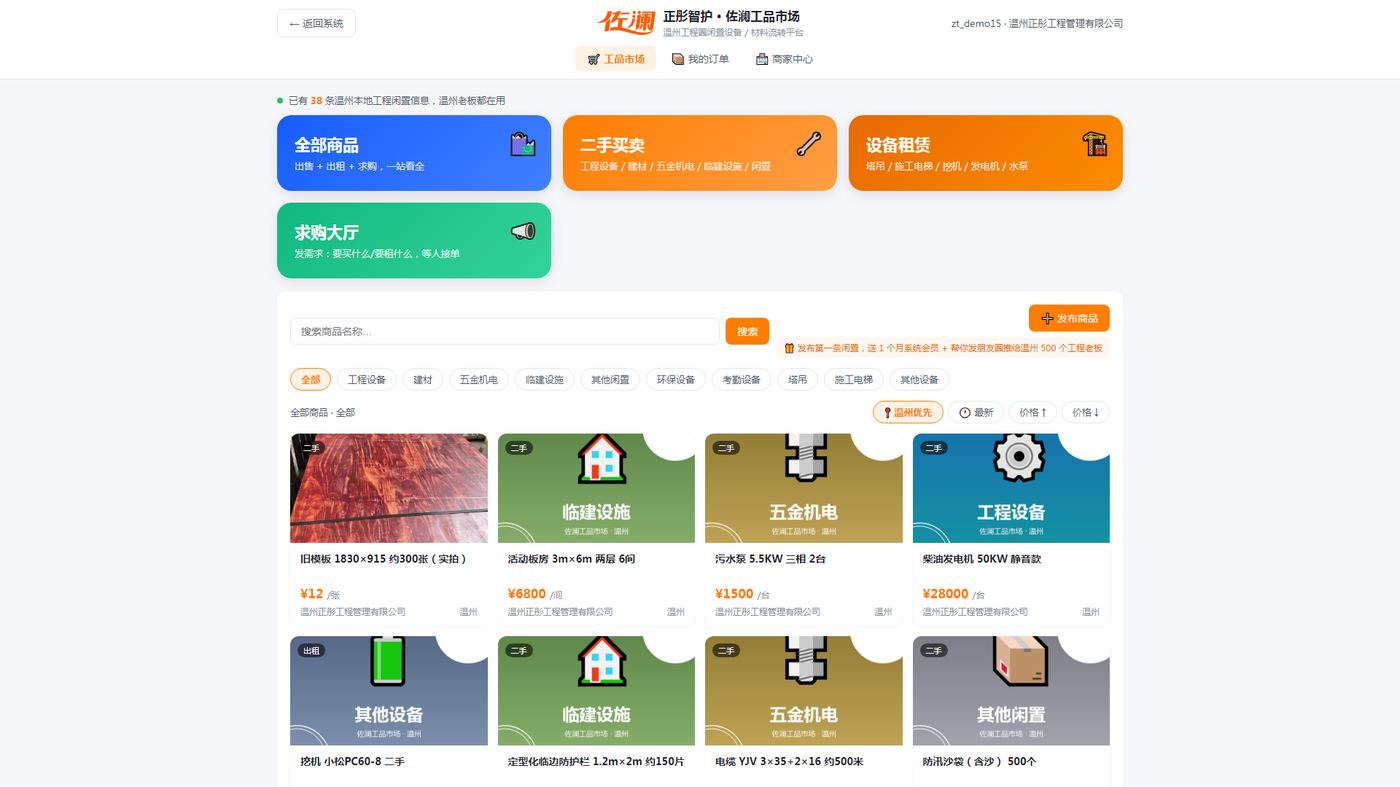
Task: Click the 定型化临边防护栏 product title
Action: [x=596, y=762]
